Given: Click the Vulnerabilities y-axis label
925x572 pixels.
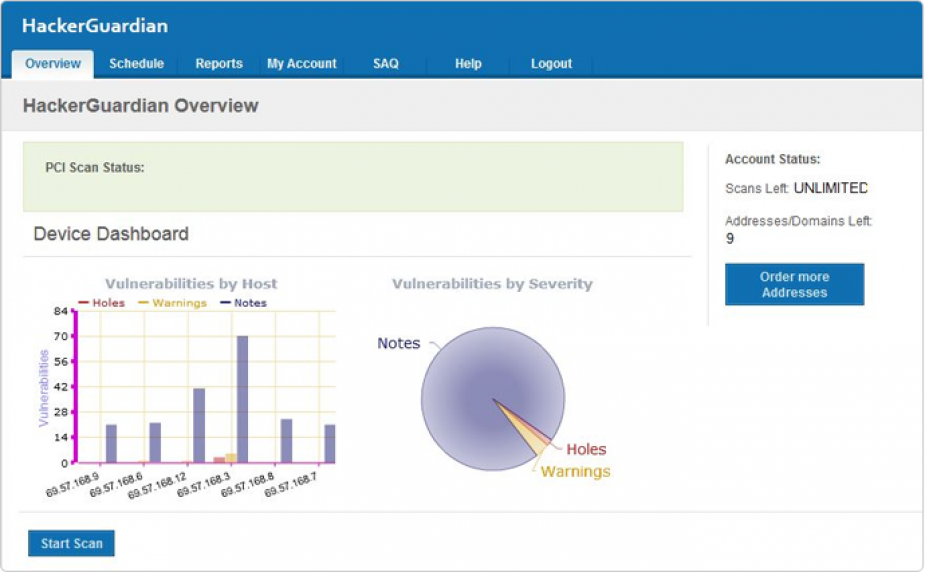Looking at the screenshot, I should coord(44,388).
